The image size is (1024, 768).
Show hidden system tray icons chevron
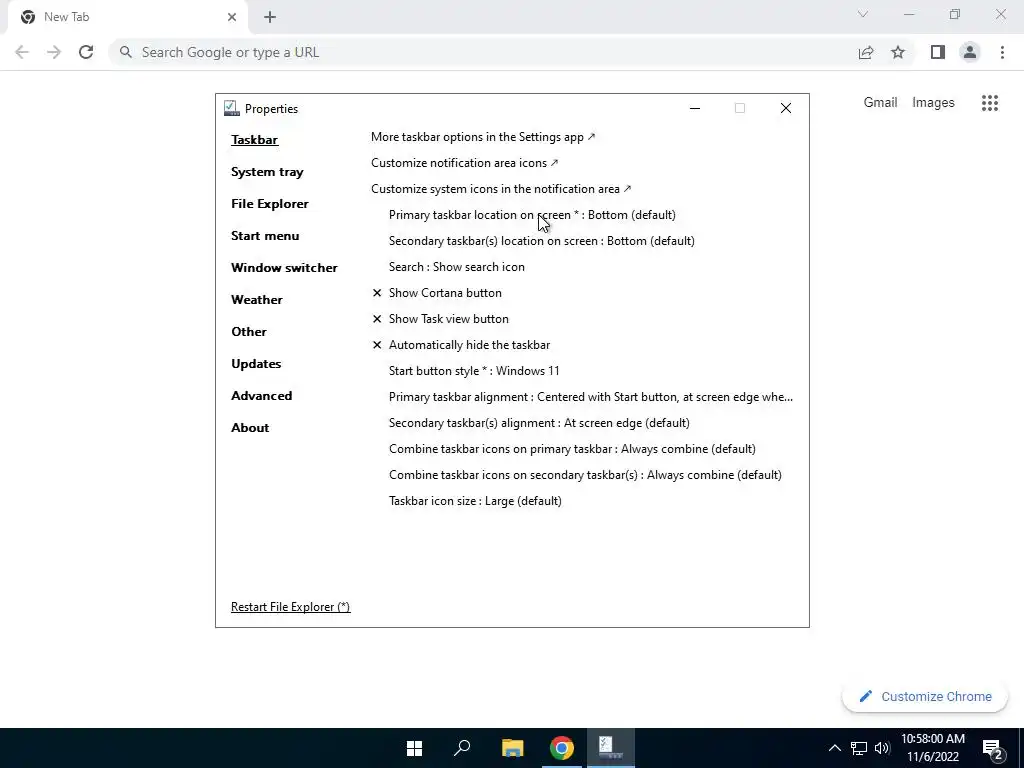(x=835, y=748)
